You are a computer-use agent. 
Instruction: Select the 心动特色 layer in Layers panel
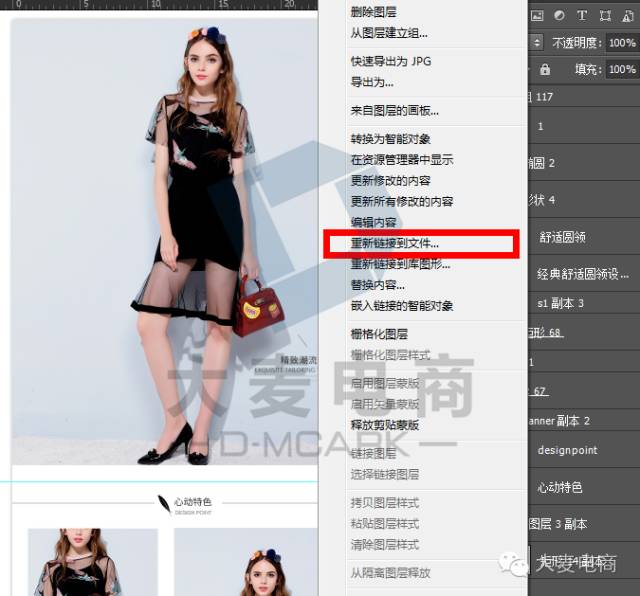tap(584, 487)
